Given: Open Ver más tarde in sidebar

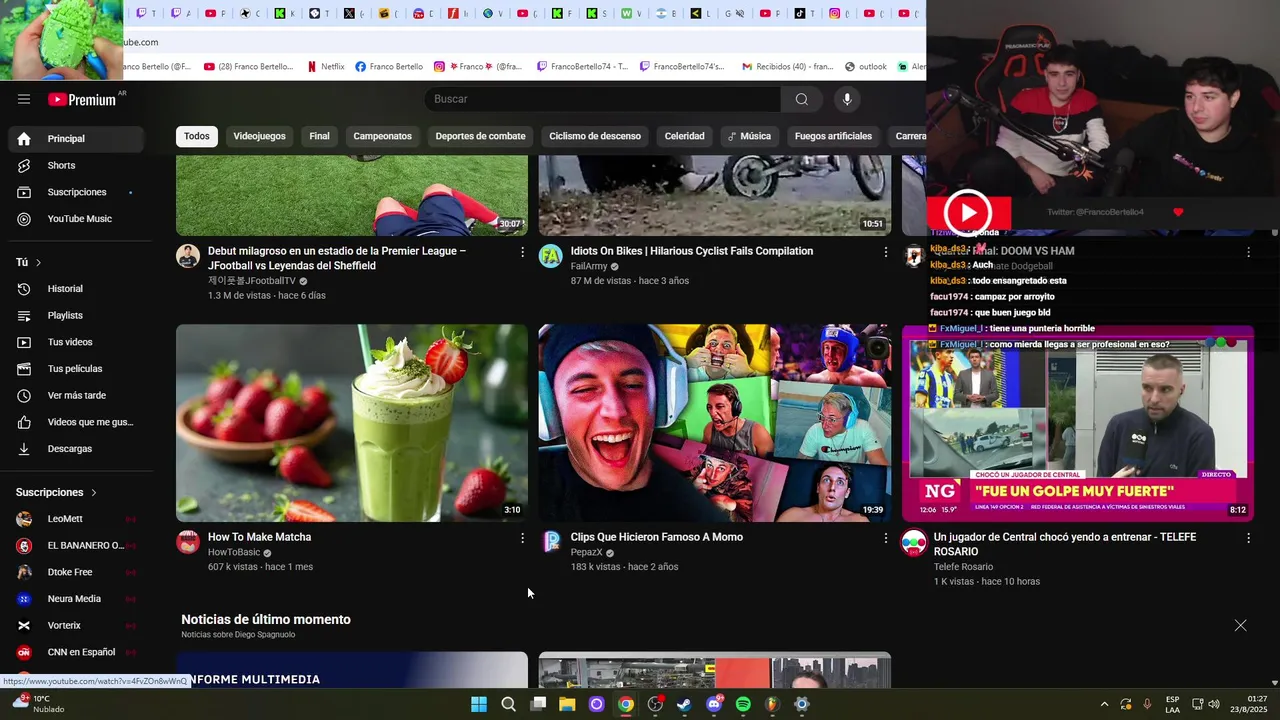Looking at the screenshot, I should (x=76, y=396).
